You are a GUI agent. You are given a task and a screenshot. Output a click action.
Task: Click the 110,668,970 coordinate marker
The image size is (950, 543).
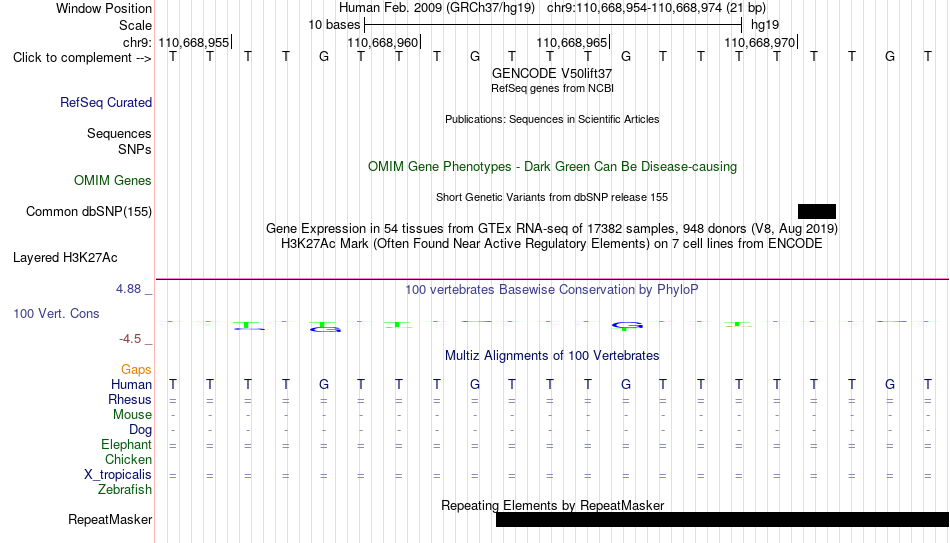760,42
